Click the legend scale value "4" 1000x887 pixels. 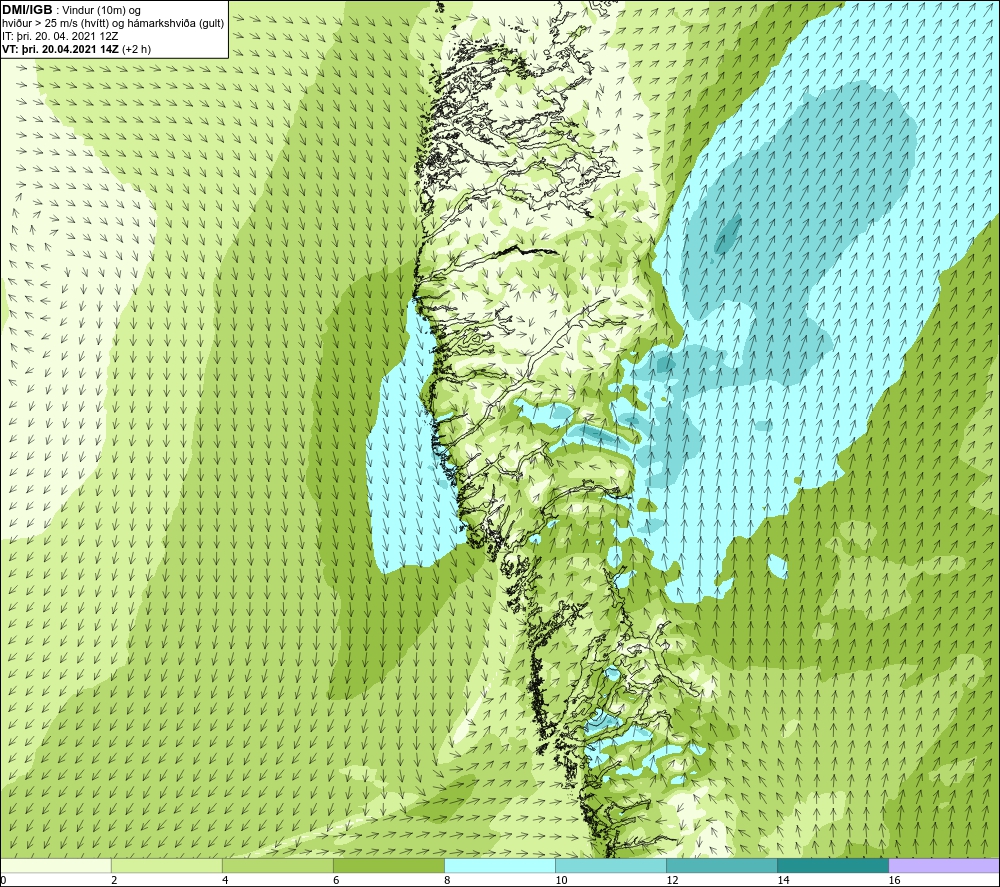[225, 881]
